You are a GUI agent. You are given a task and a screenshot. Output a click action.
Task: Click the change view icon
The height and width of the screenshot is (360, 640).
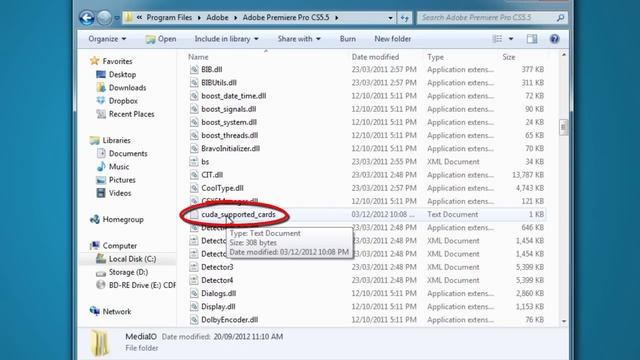coord(497,39)
